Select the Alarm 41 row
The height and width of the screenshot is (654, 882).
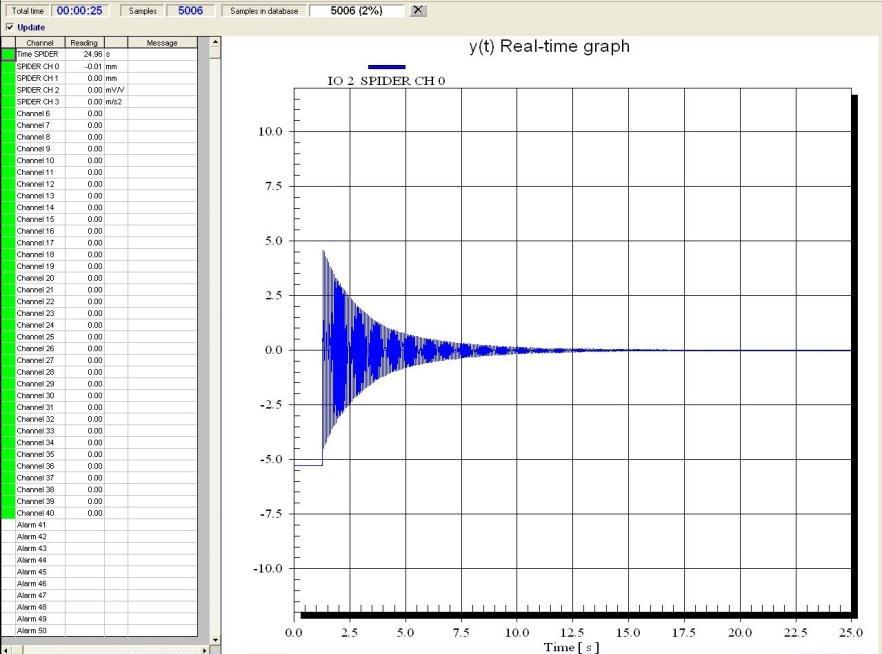point(99,525)
